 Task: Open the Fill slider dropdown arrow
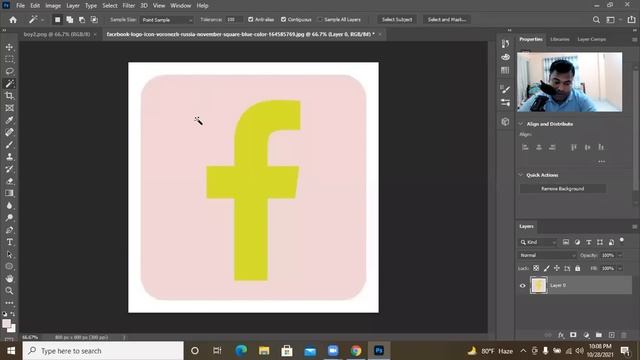point(620,269)
